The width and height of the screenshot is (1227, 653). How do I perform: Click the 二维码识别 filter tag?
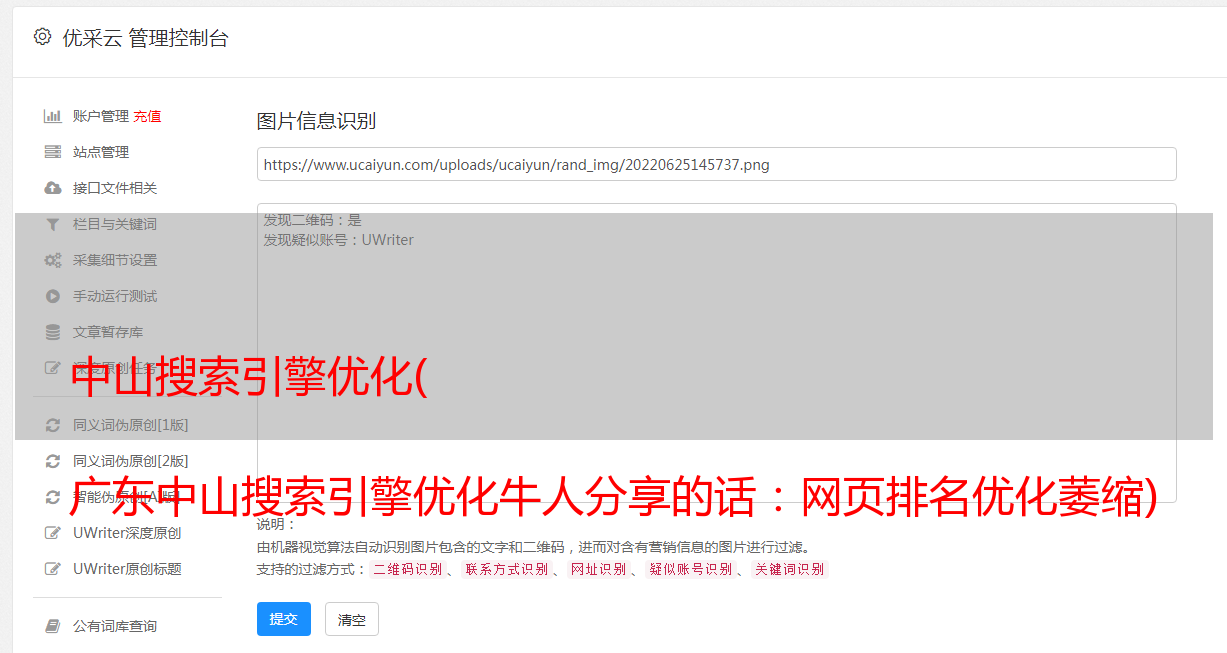pyautogui.click(x=407, y=569)
